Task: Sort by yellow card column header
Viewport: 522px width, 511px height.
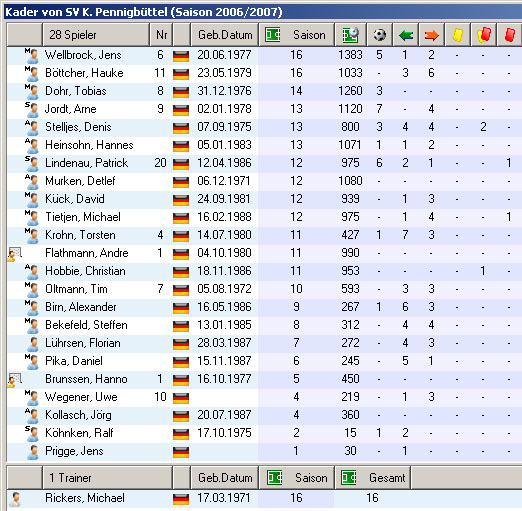Action: pos(457,35)
